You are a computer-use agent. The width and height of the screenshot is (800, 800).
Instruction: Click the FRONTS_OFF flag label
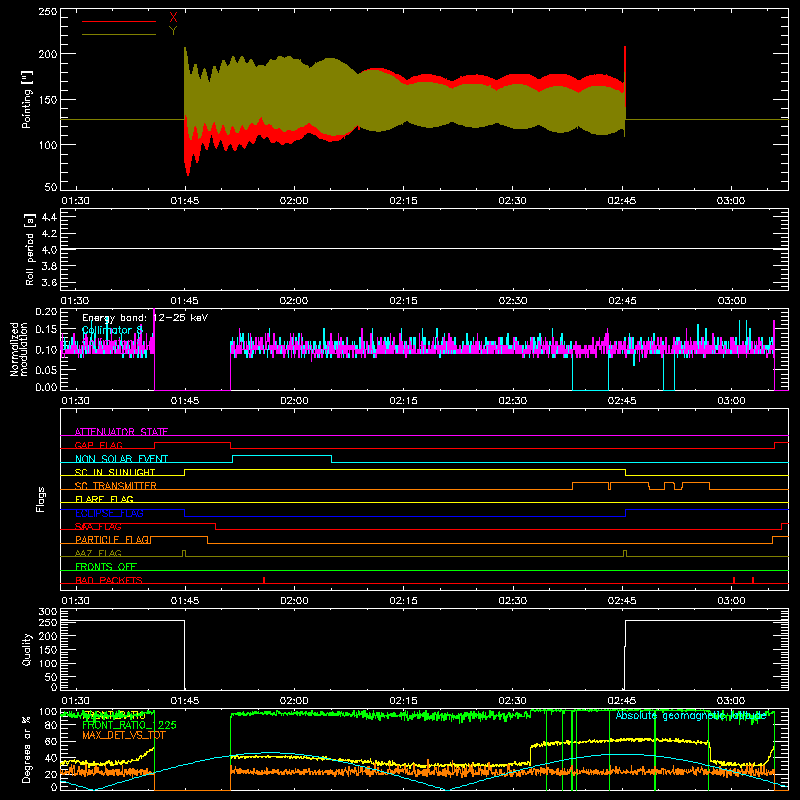pos(106,566)
